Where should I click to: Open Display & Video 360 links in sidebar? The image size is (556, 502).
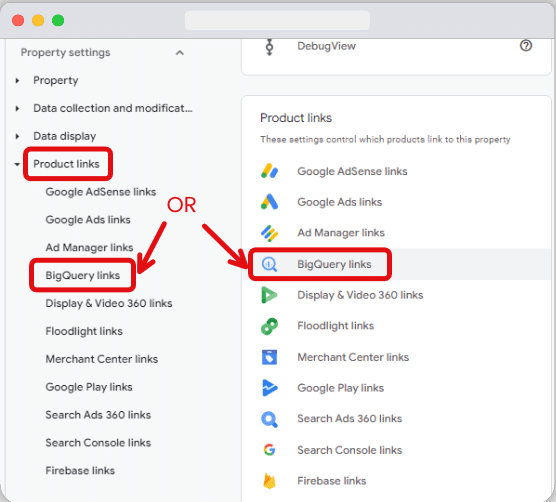(109, 303)
